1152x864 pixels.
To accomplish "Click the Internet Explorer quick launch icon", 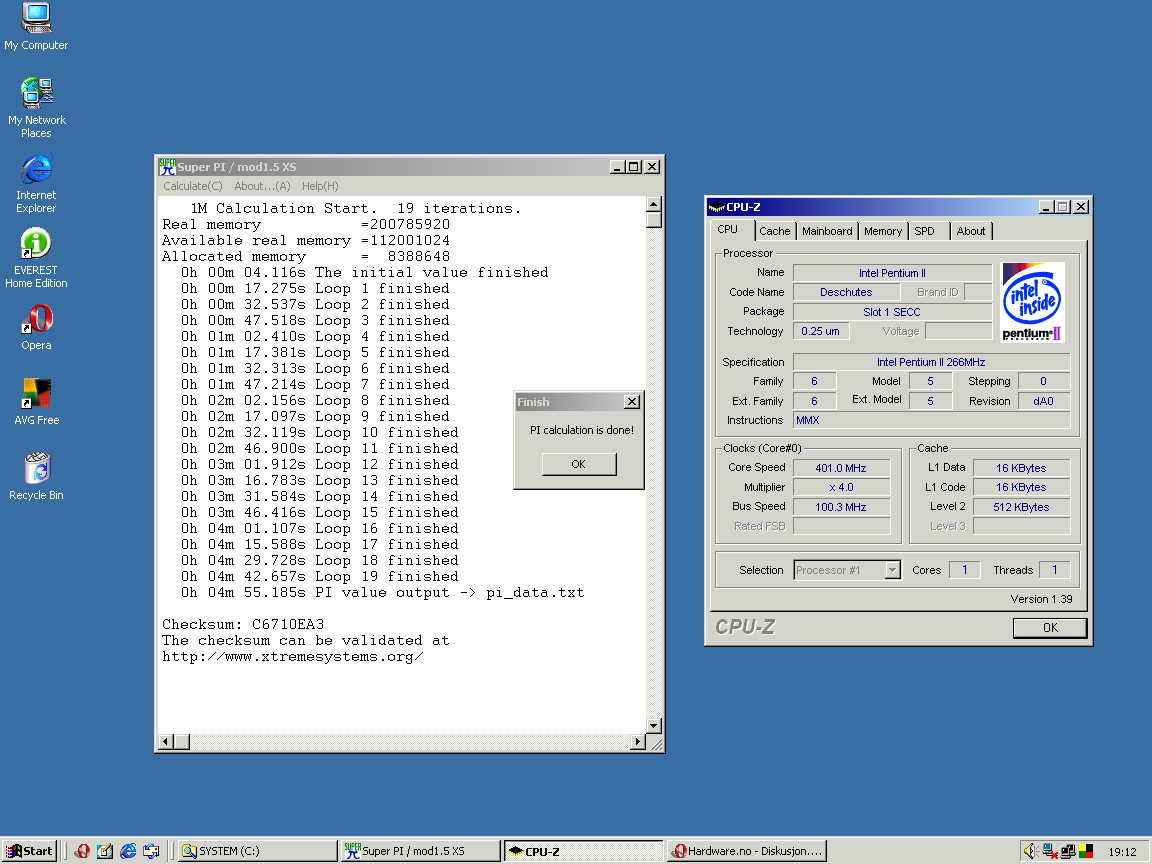I will (x=128, y=851).
